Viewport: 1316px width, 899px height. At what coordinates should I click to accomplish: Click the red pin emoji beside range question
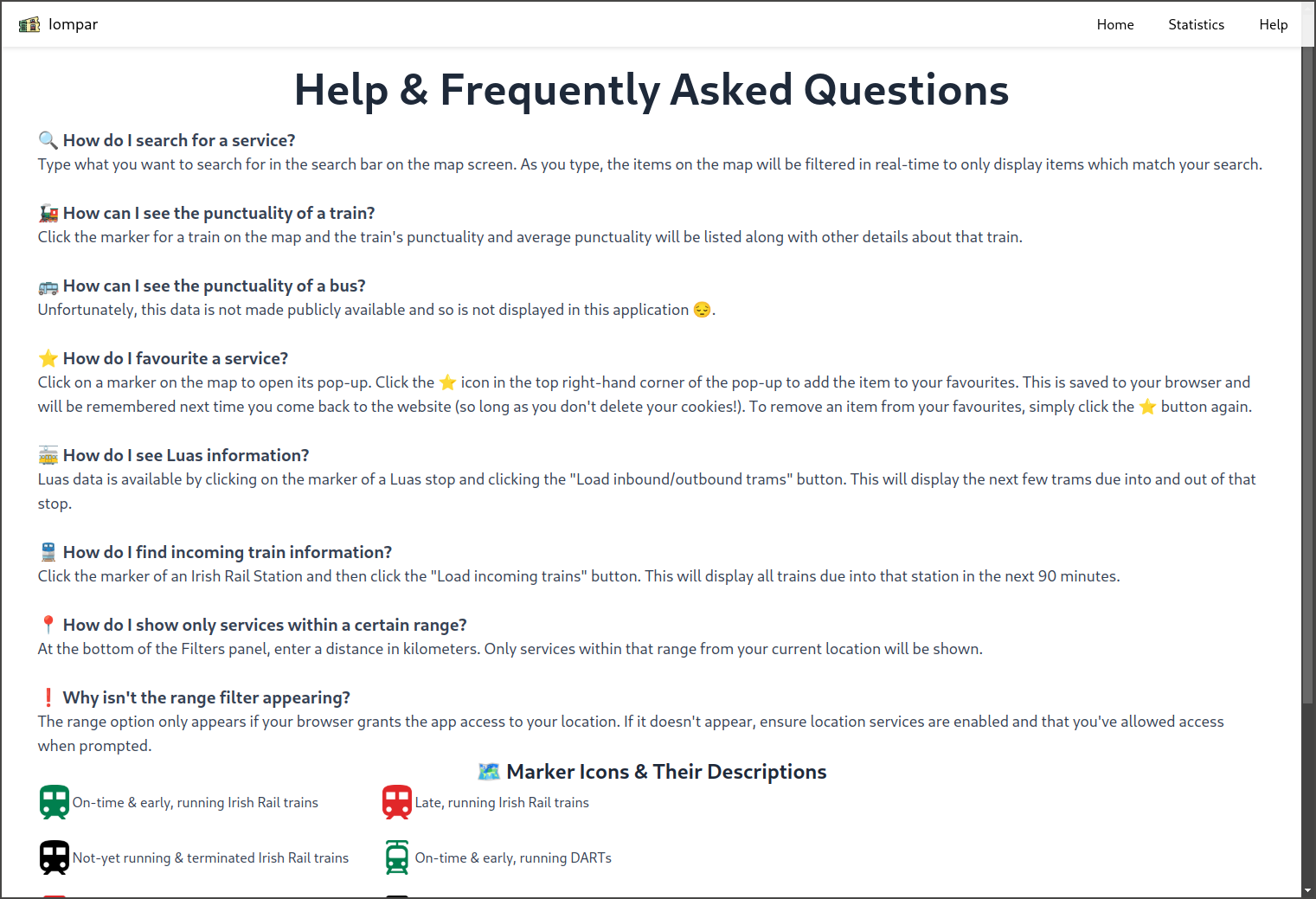click(x=48, y=625)
